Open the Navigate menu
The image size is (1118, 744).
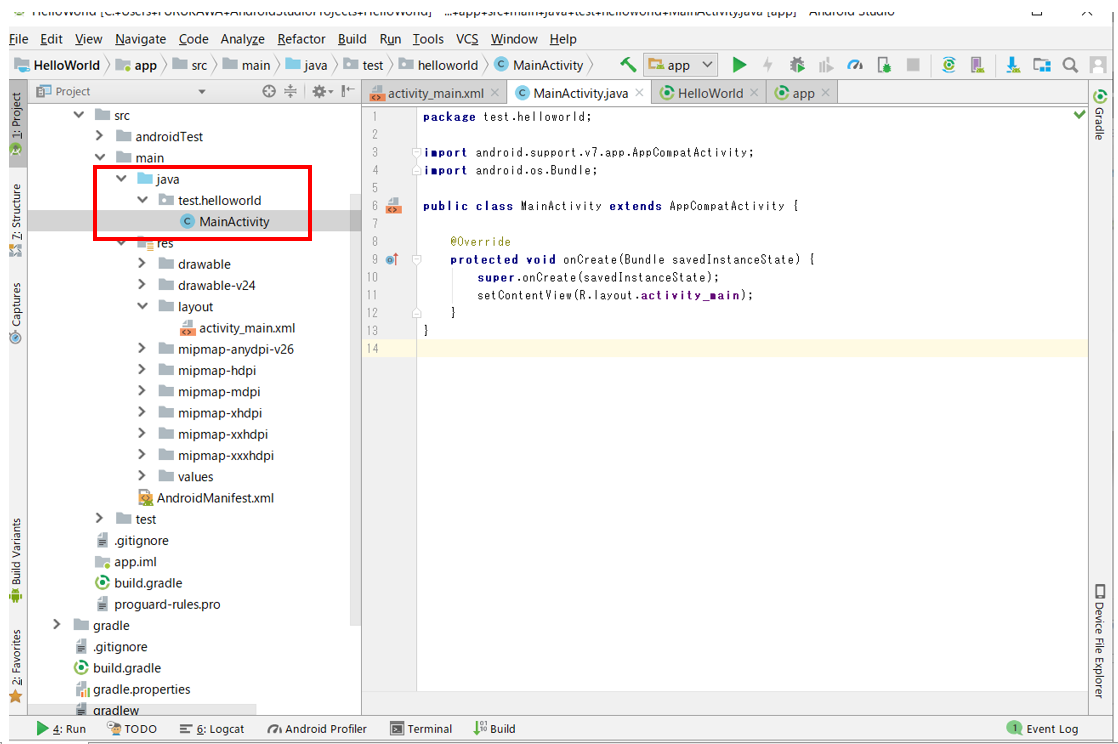pyautogui.click(x=140, y=39)
